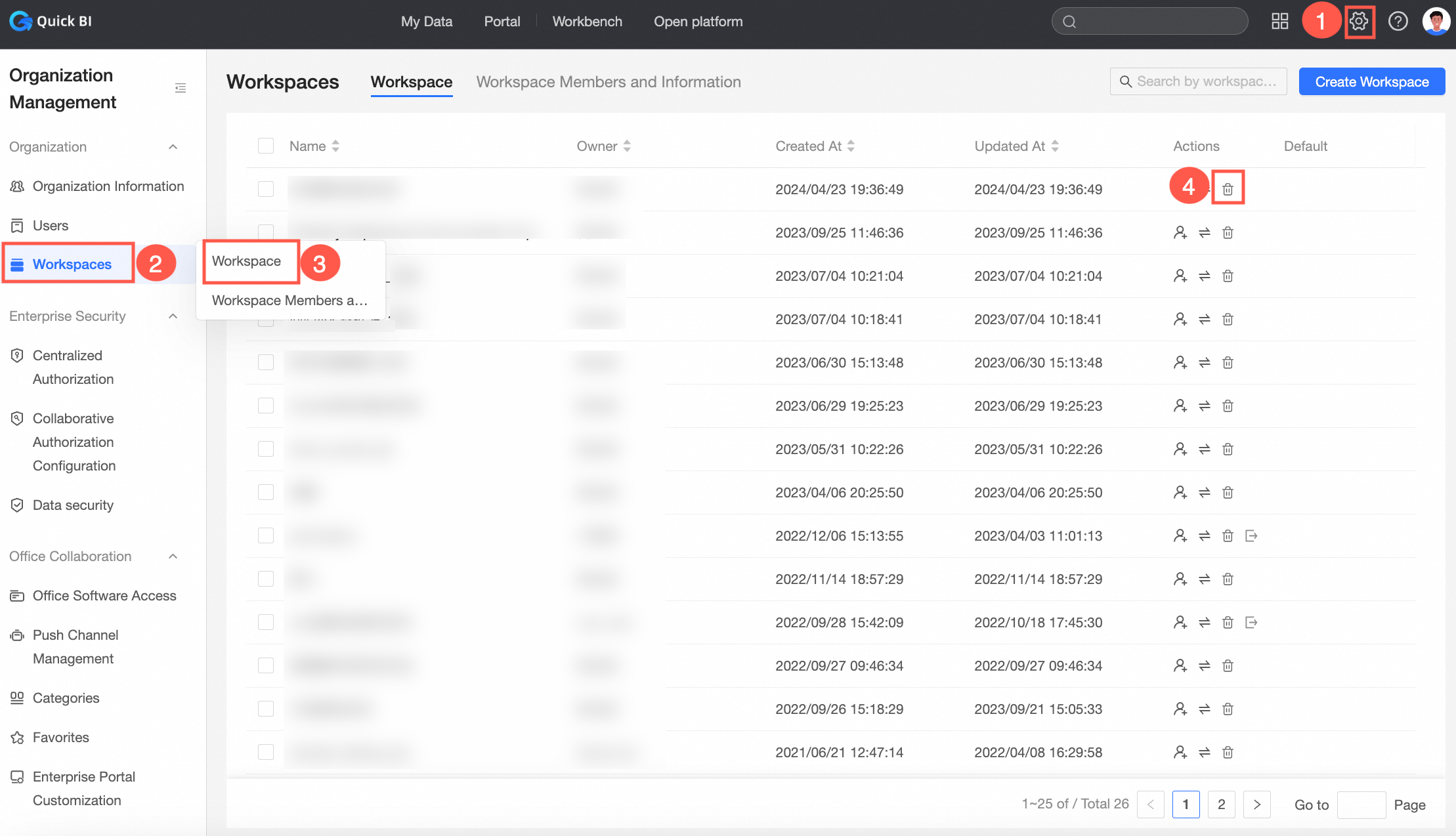
Task: Click the Create Workspace button
Action: point(1371,82)
